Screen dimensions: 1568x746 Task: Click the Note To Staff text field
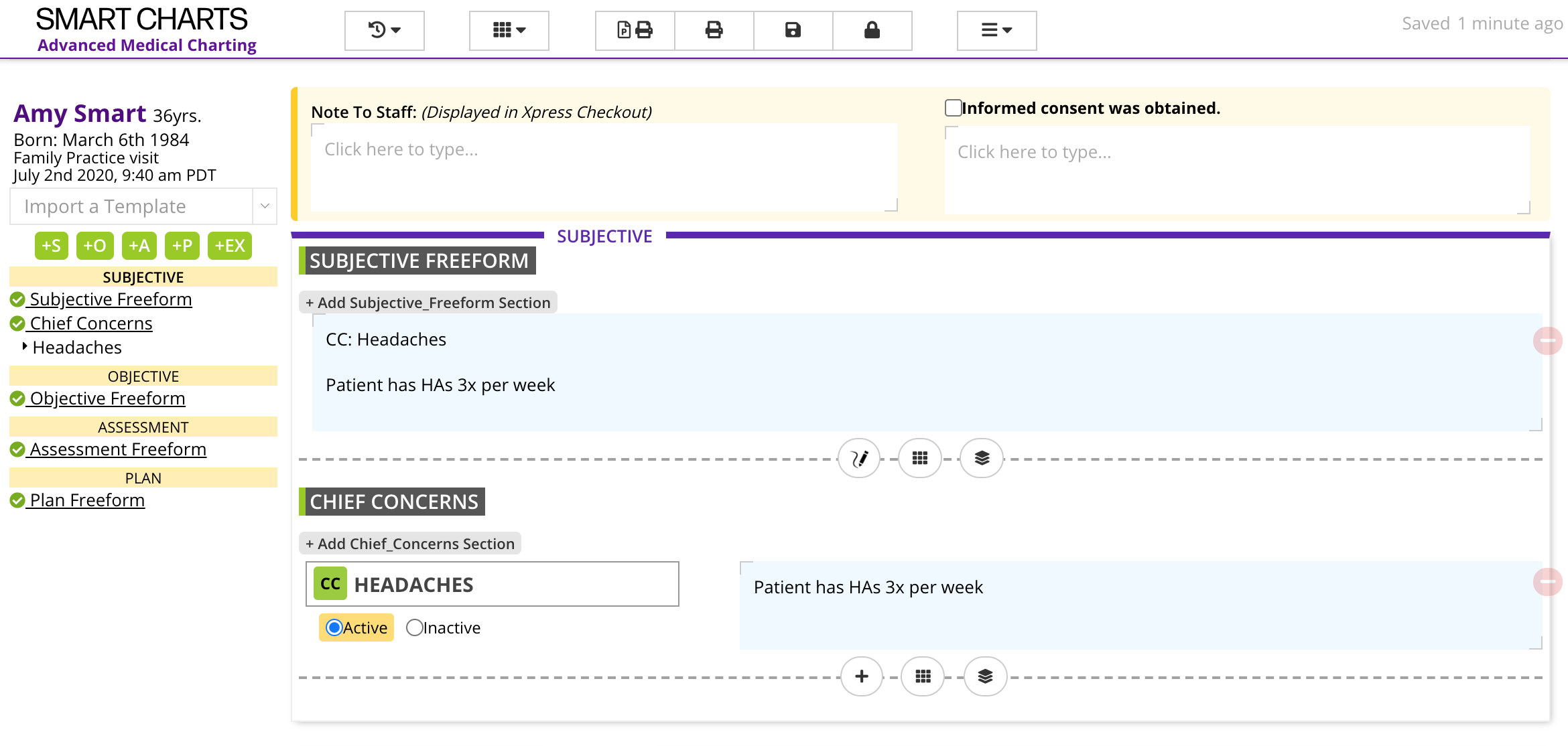[604, 167]
